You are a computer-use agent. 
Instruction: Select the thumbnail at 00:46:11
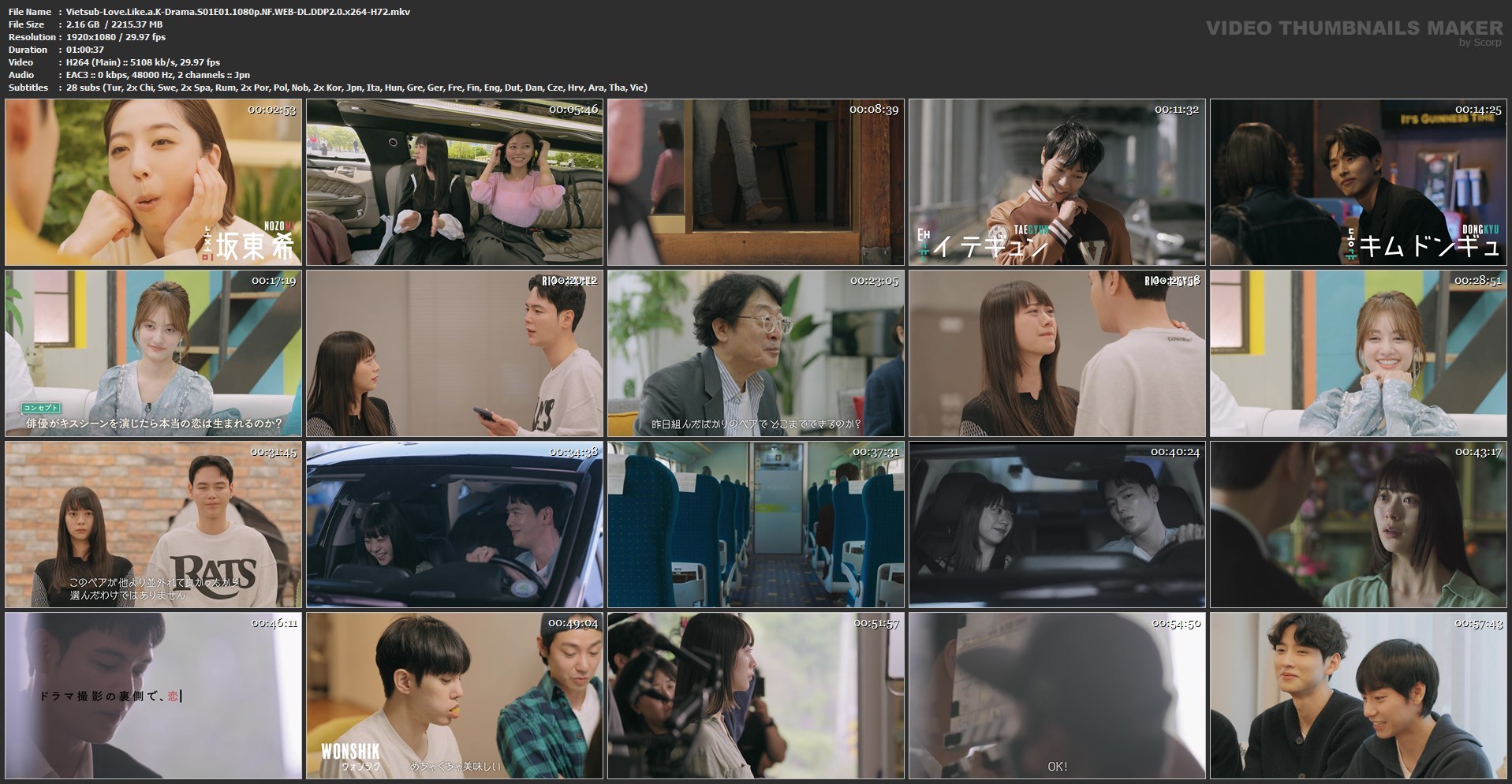pyautogui.click(x=154, y=696)
